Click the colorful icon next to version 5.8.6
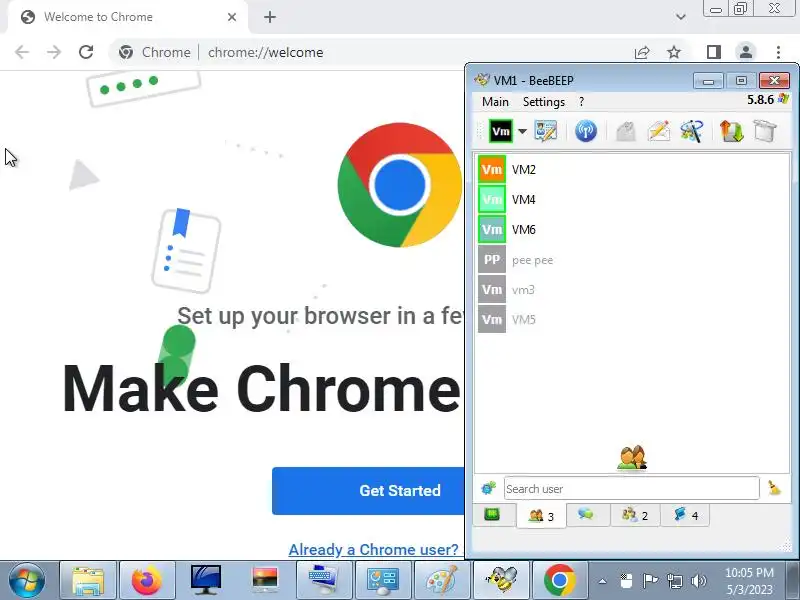This screenshot has height=600, width=800. 783,99
